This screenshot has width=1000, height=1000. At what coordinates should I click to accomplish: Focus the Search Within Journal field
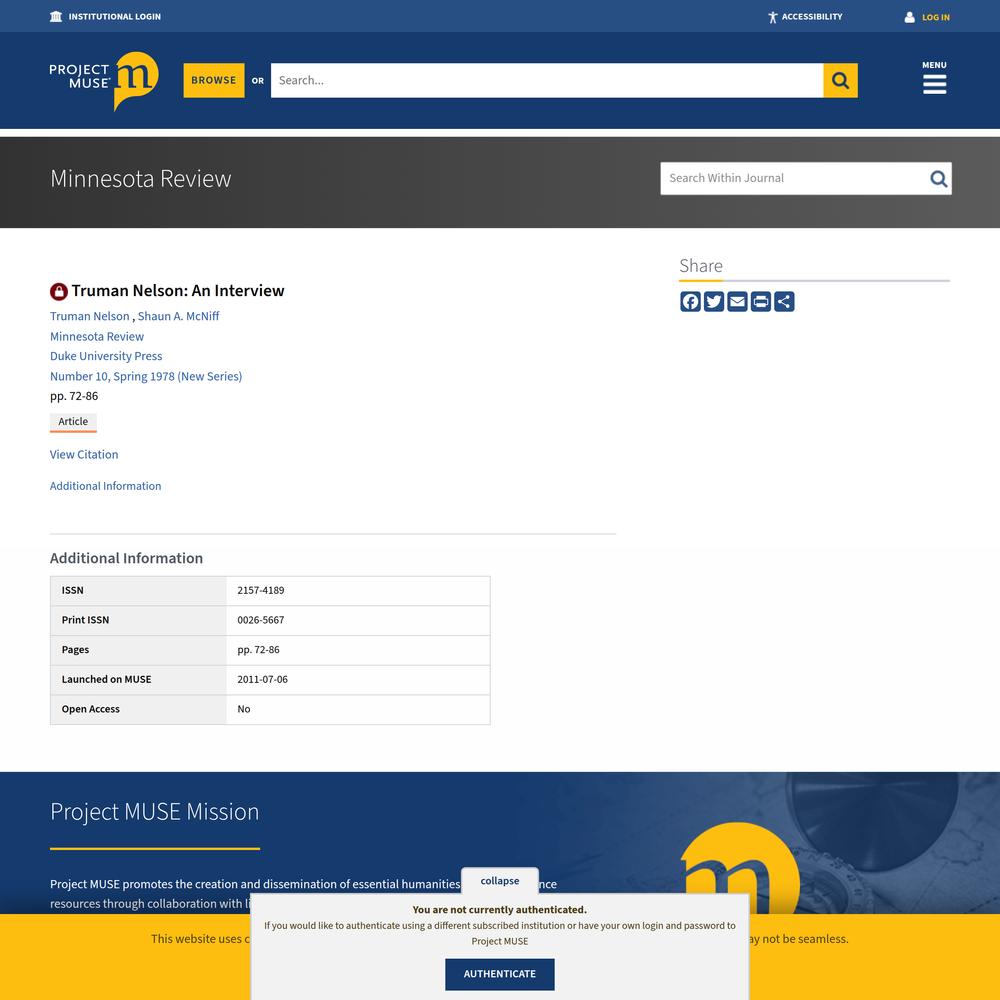pos(793,179)
